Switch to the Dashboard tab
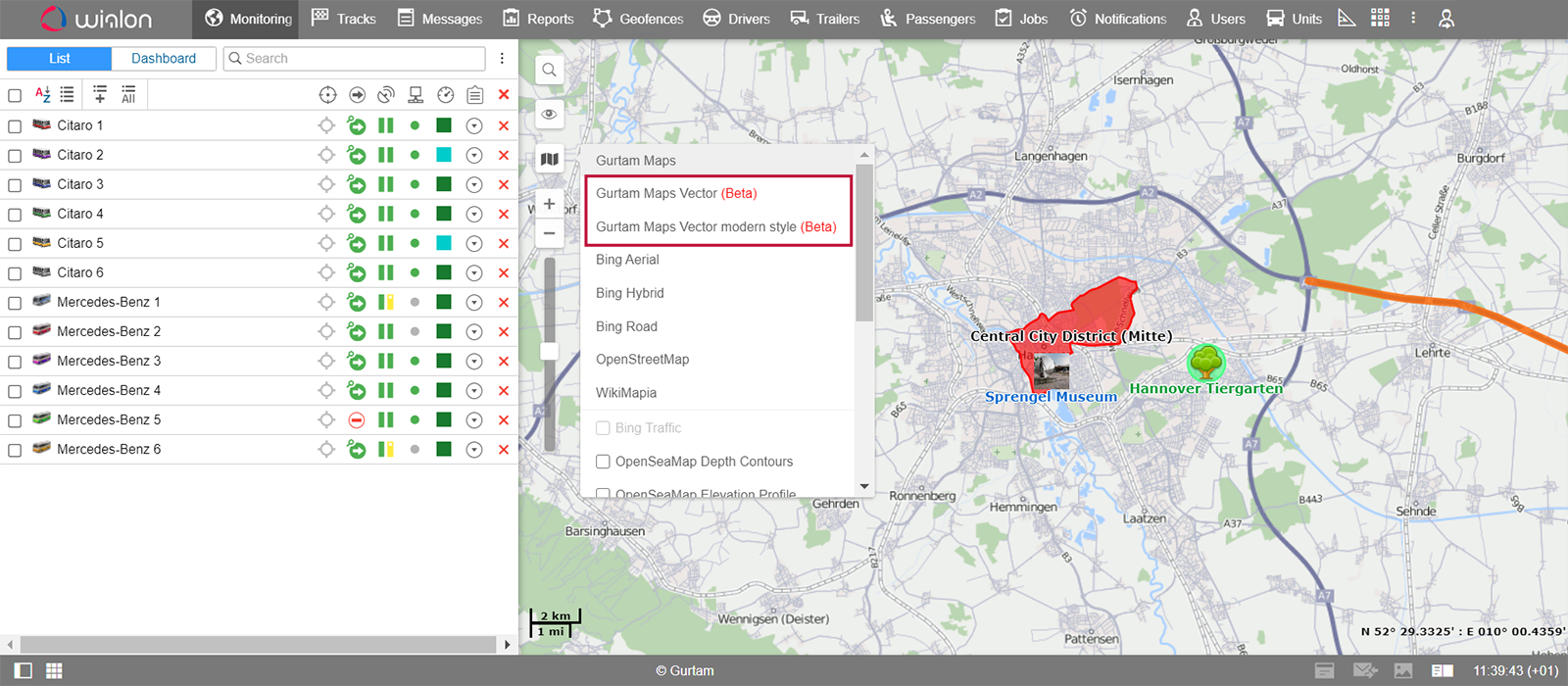 tap(164, 59)
